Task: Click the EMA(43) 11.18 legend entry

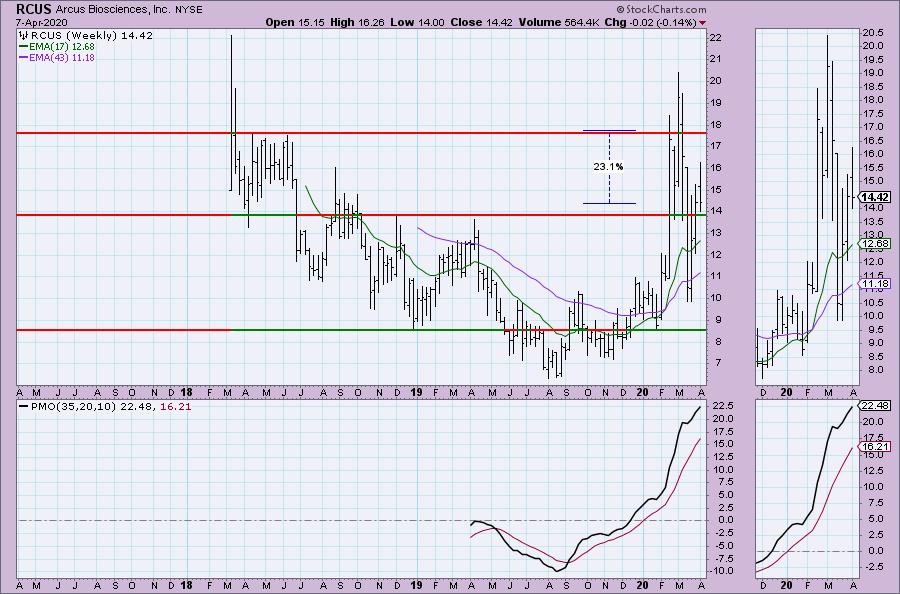Action: coord(62,57)
